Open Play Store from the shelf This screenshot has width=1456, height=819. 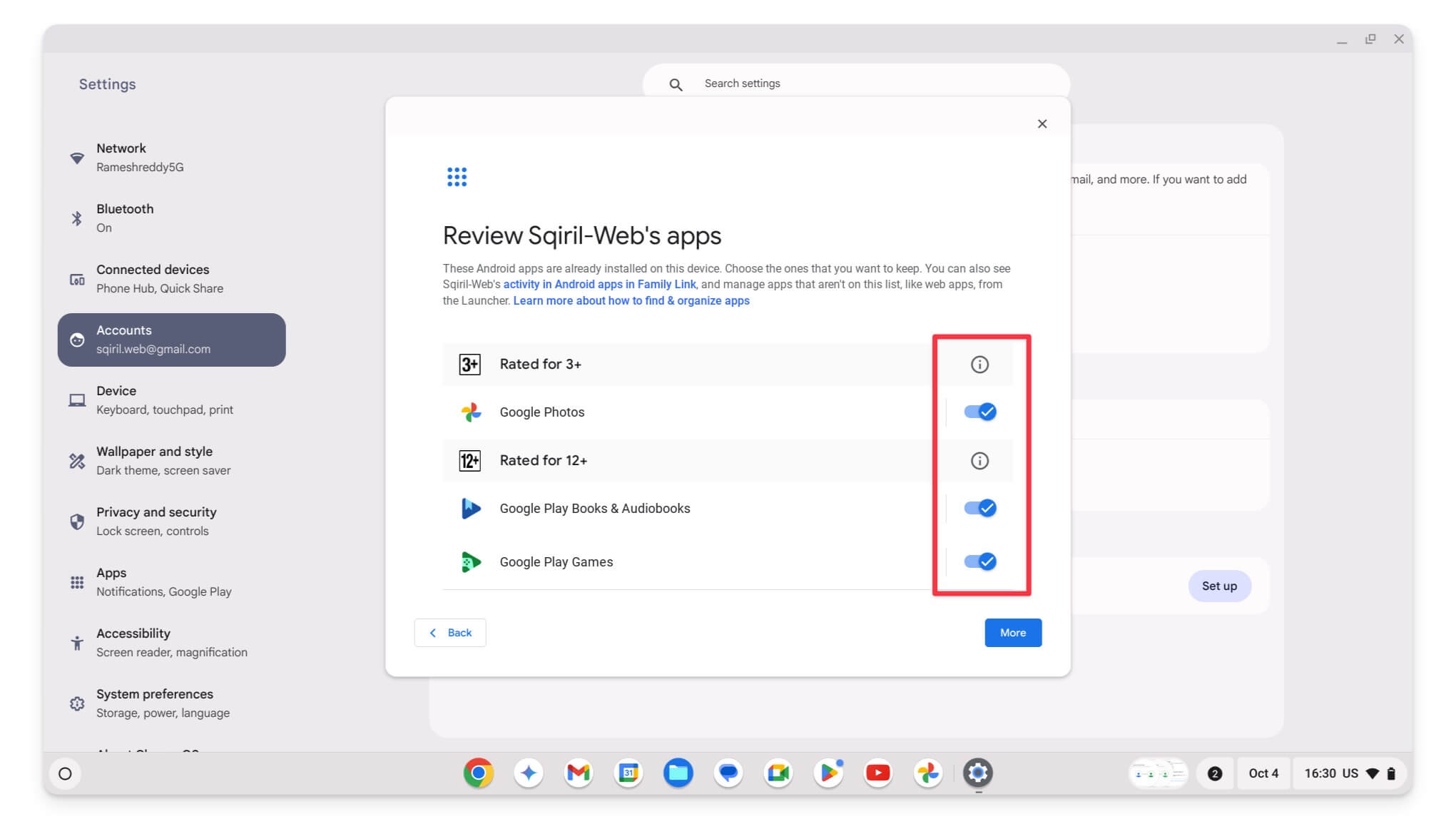click(x=828, y=773)
